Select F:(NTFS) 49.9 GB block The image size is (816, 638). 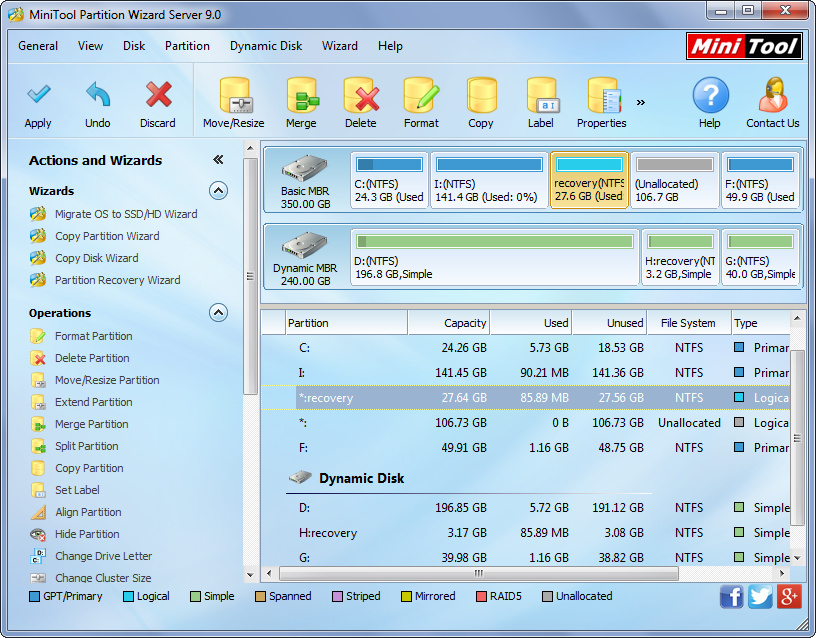click(x=760, y=180)
